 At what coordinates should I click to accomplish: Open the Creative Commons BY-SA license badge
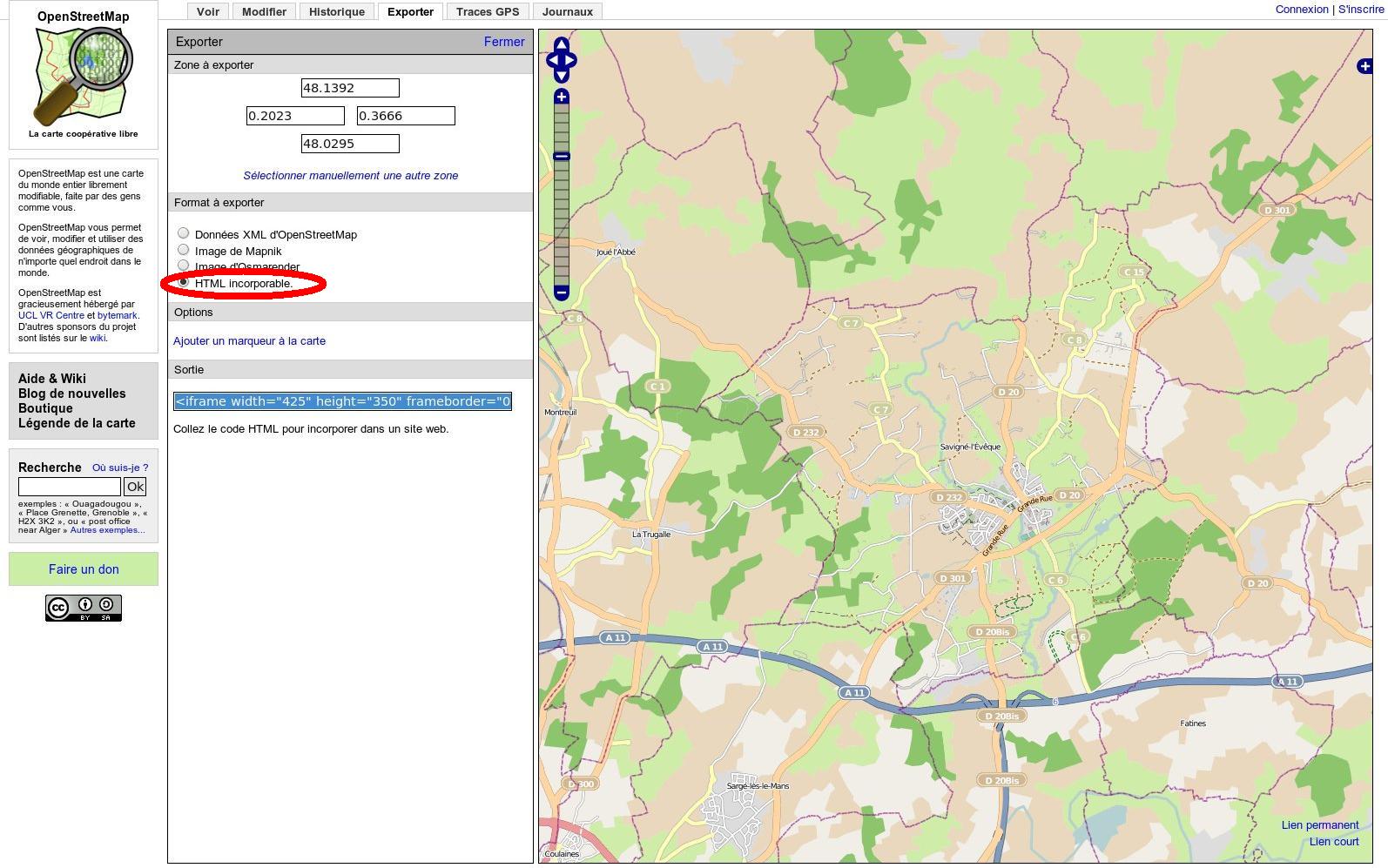[84, 608]
